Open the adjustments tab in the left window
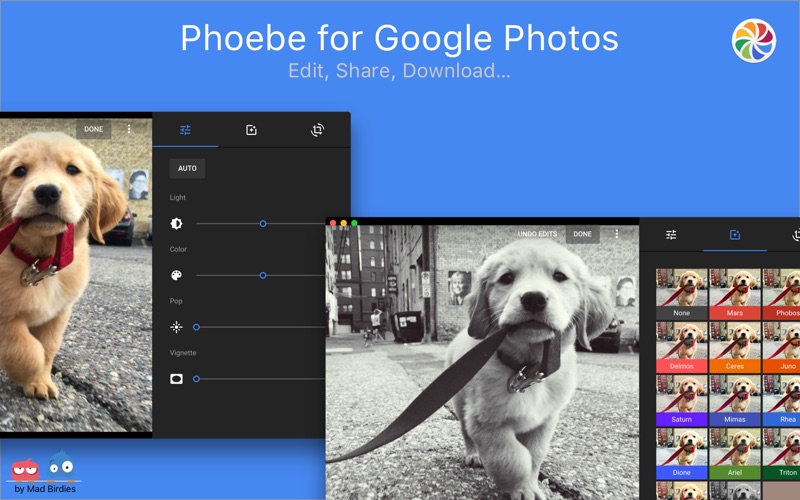Image resolution: width=800 pixels, height=500 pixels. click(185, 130)
